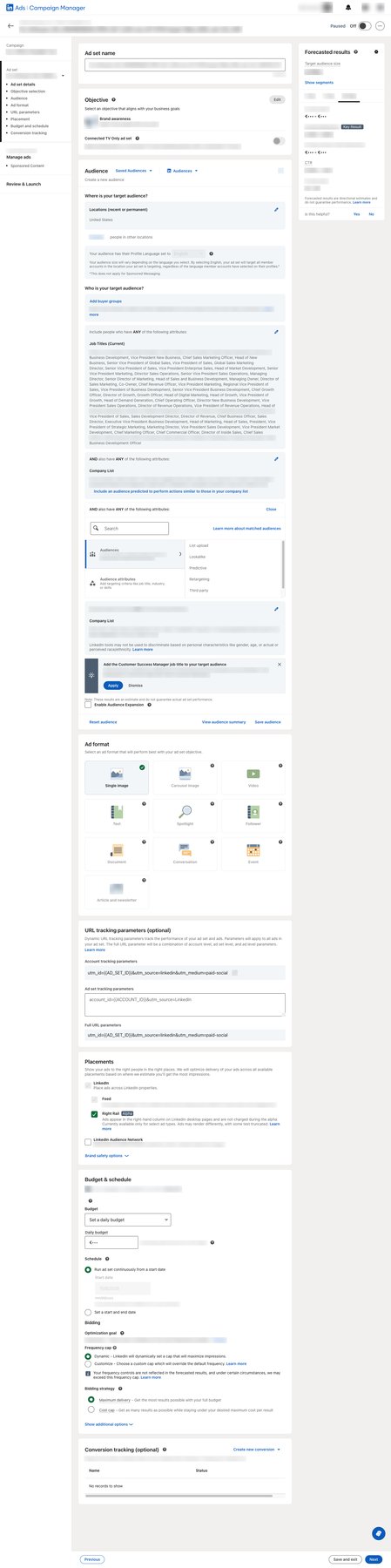The height and width of the screenshot is (1568, 391).
Task: Click the Apply suggestion button
Action: point(113,686)
